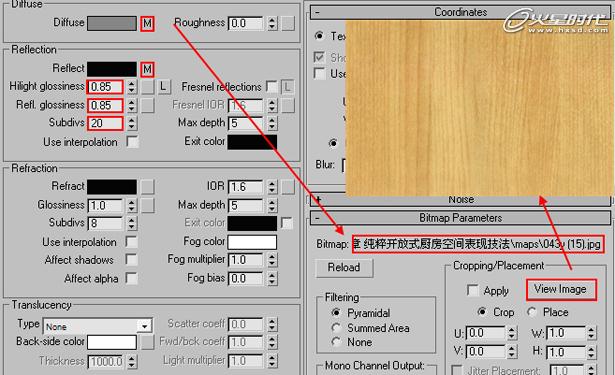Select the Crop radio button

[482, 312]
